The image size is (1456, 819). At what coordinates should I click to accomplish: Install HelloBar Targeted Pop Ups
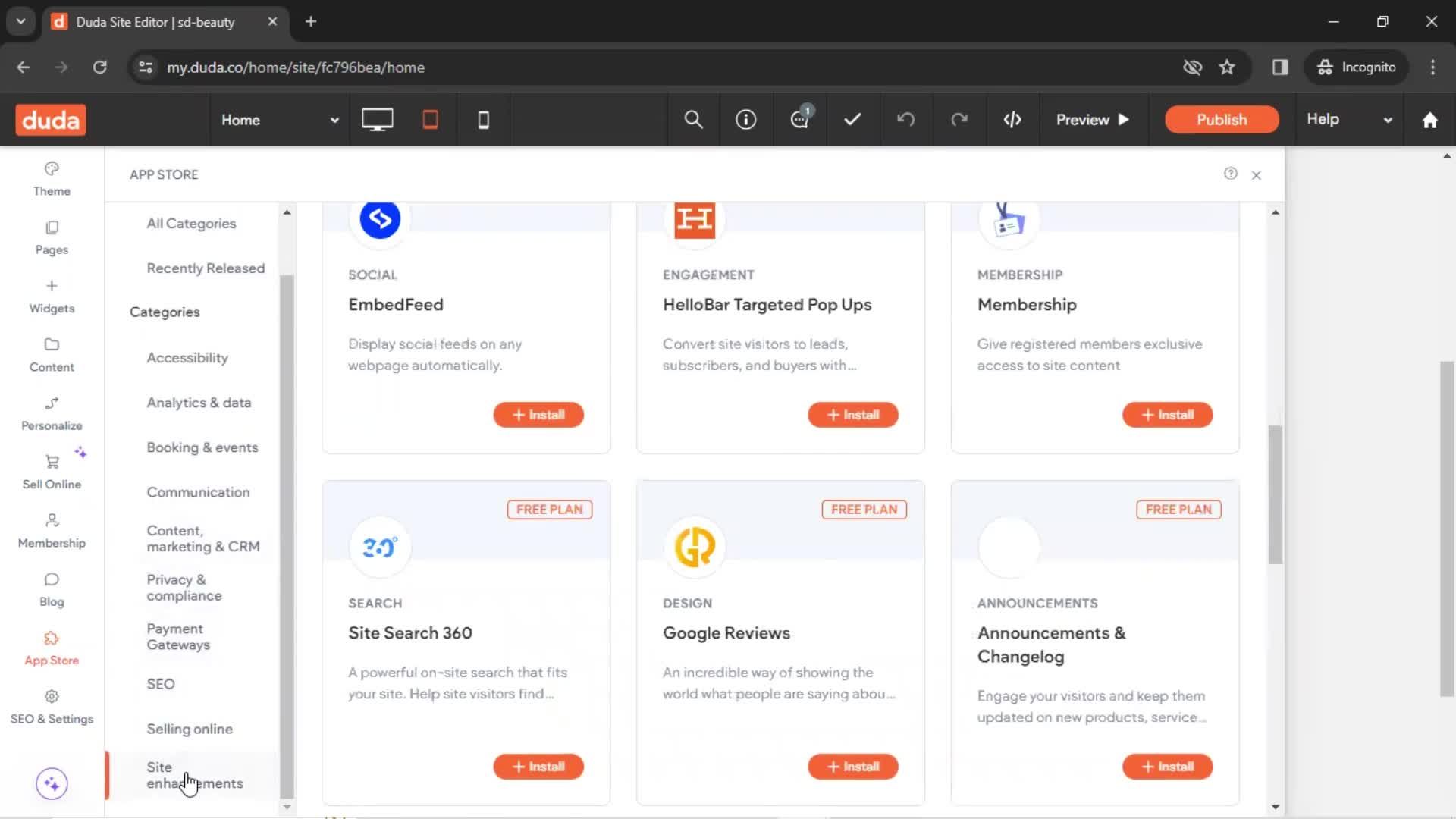coord(853,415)
